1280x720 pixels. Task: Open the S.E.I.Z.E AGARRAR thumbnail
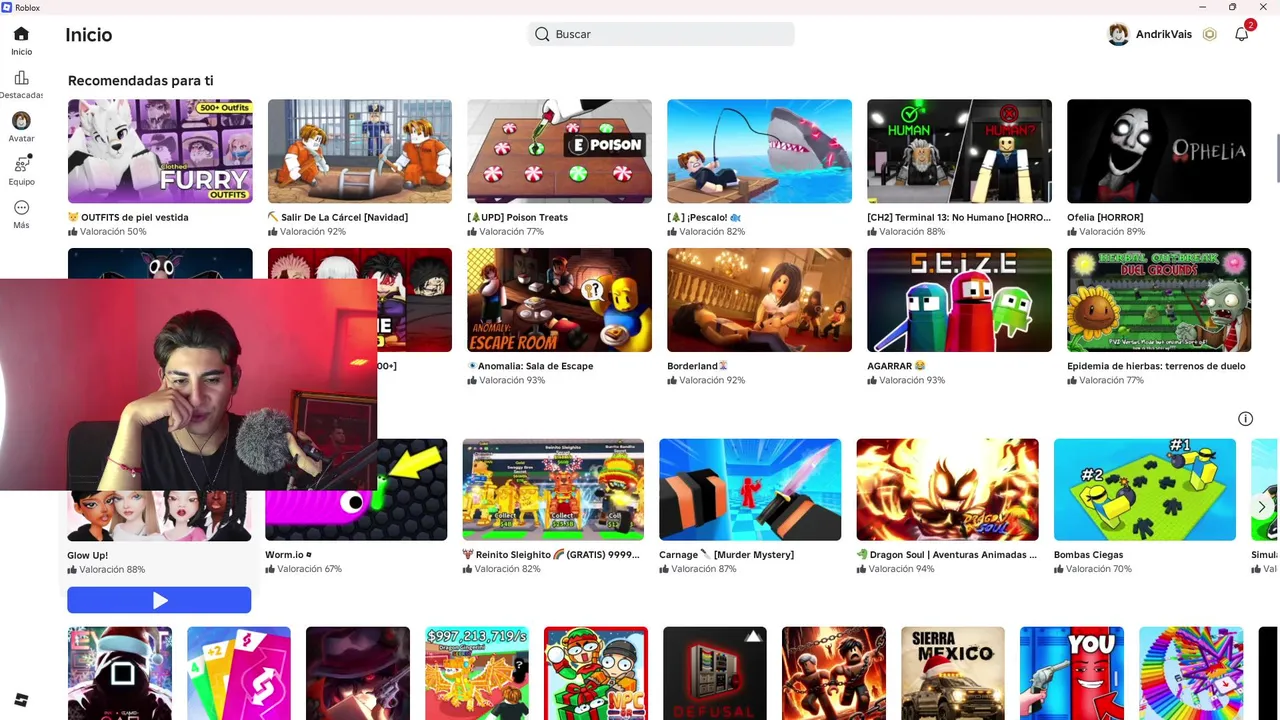point(959,300)
